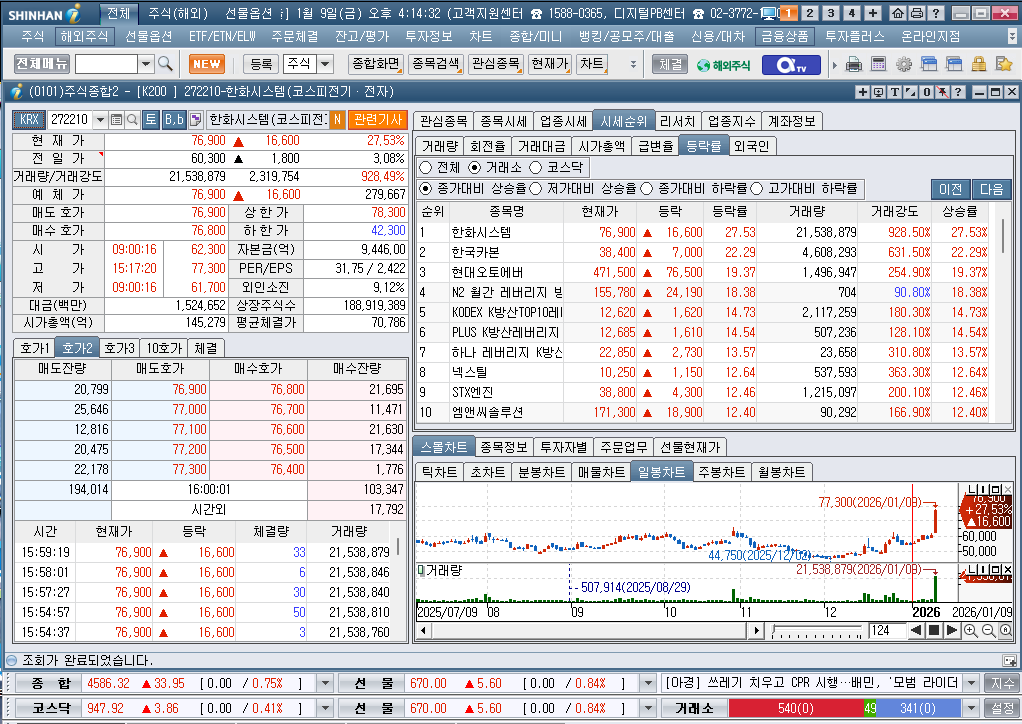Toggle the 거래량 chart legend checkbox
This screenshot has height=724, width=1022.
pyautogui.click(x=421, y=571)
